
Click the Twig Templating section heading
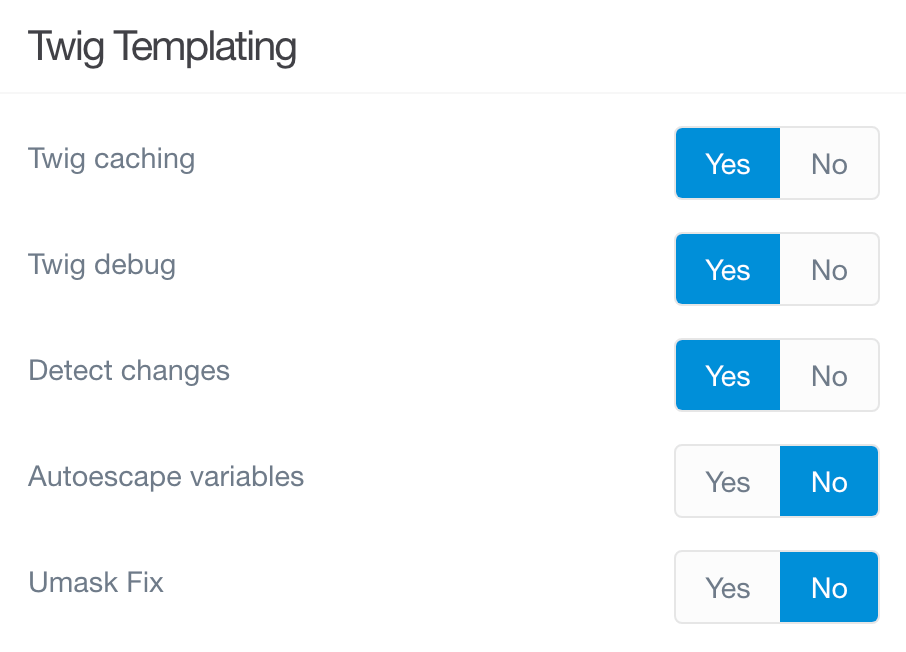coord(162,46)
